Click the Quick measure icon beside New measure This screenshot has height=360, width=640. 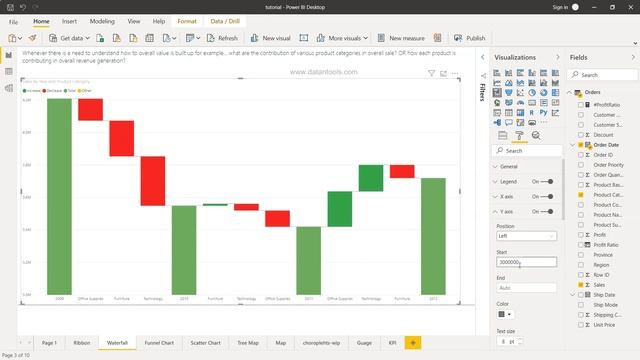coord(438,38)
